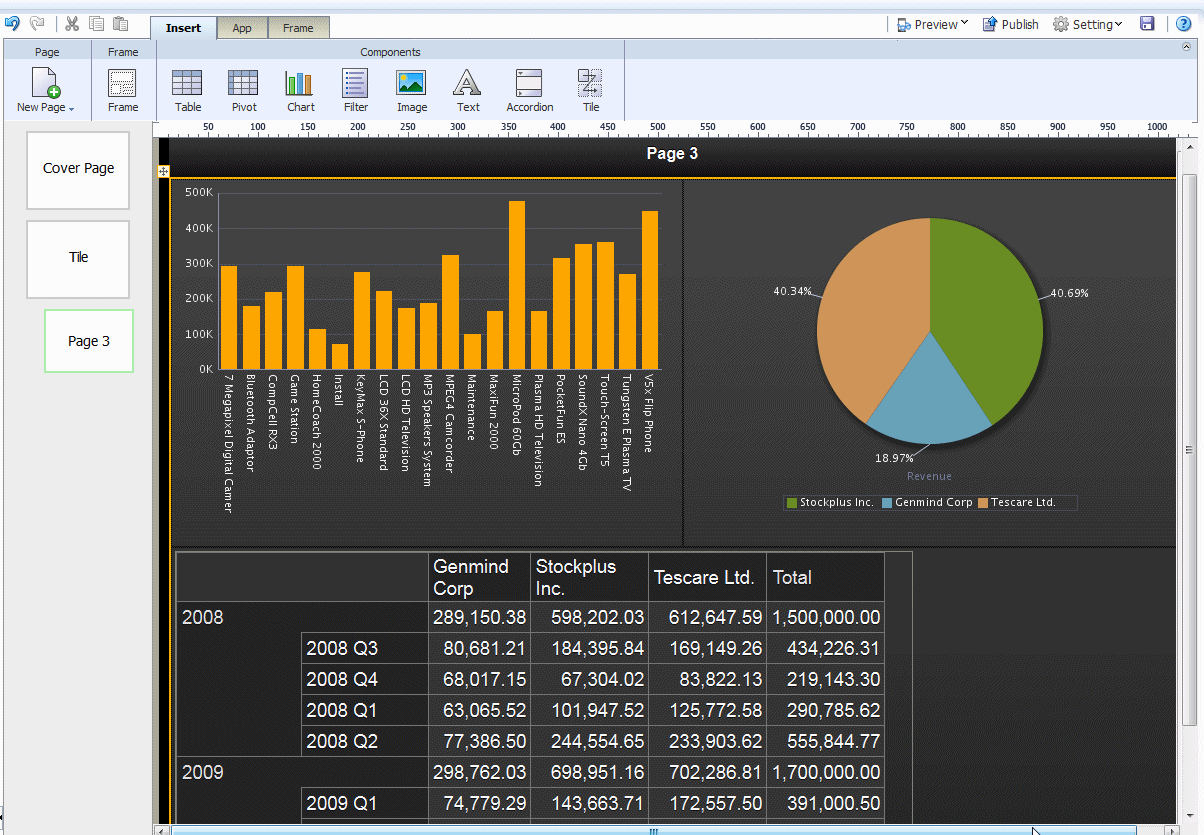Click the Undo arrow icon
The width and height of the screenshot is (1204, 835).
click(x=12, y=23)
